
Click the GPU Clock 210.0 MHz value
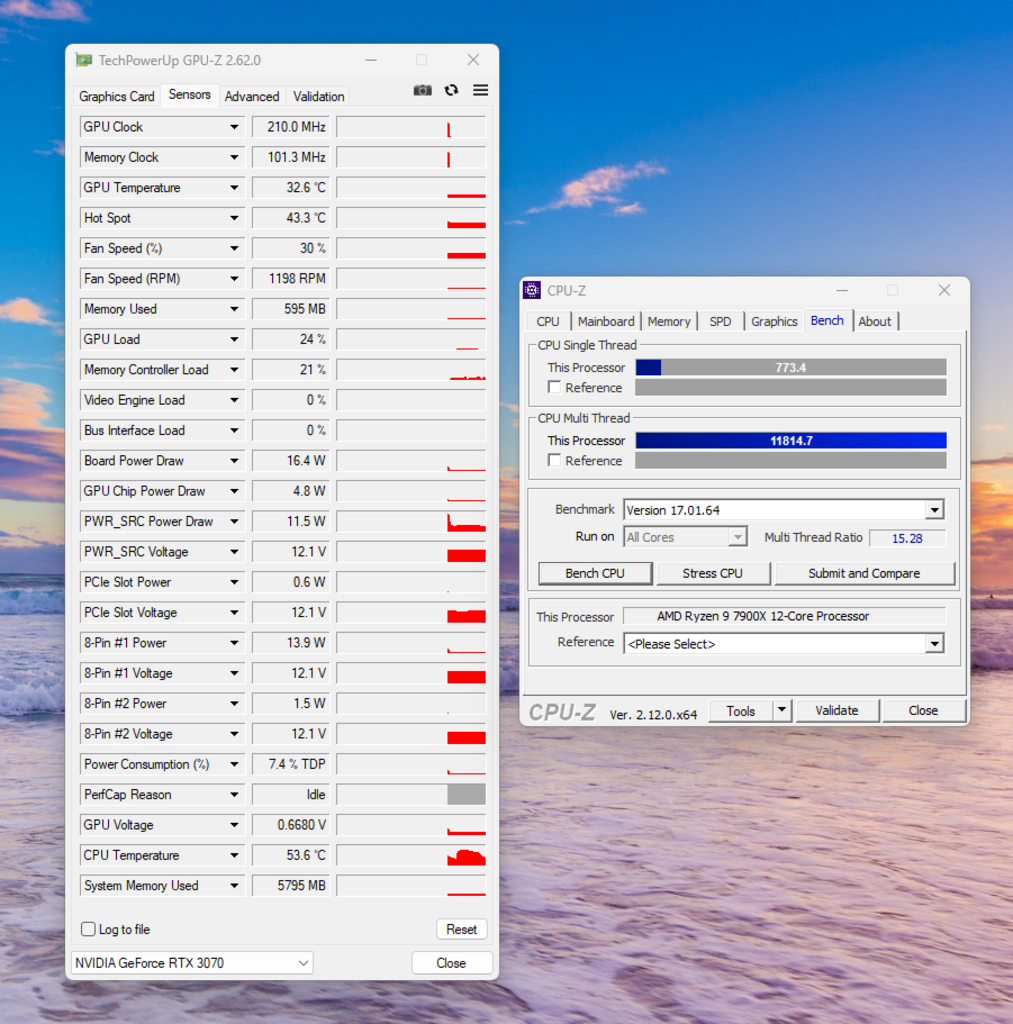[x=291, y=127]
